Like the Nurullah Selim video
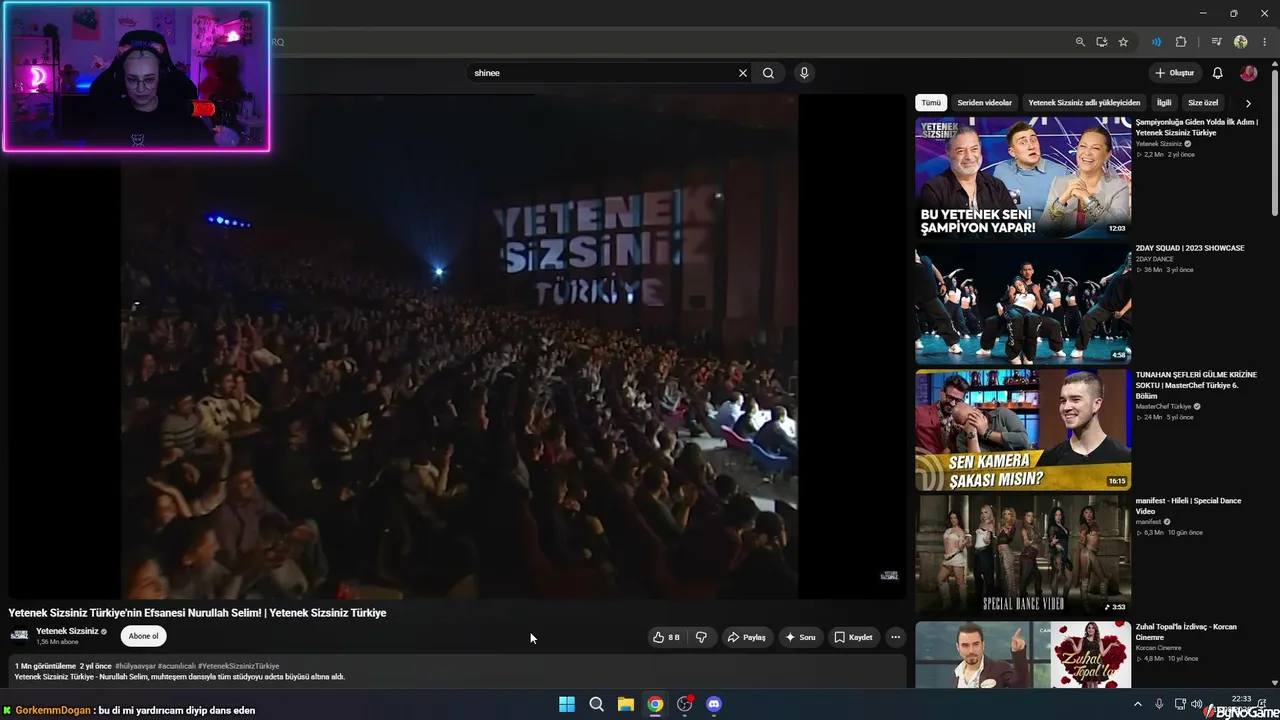1280x720 pixels. coord(666,637)
